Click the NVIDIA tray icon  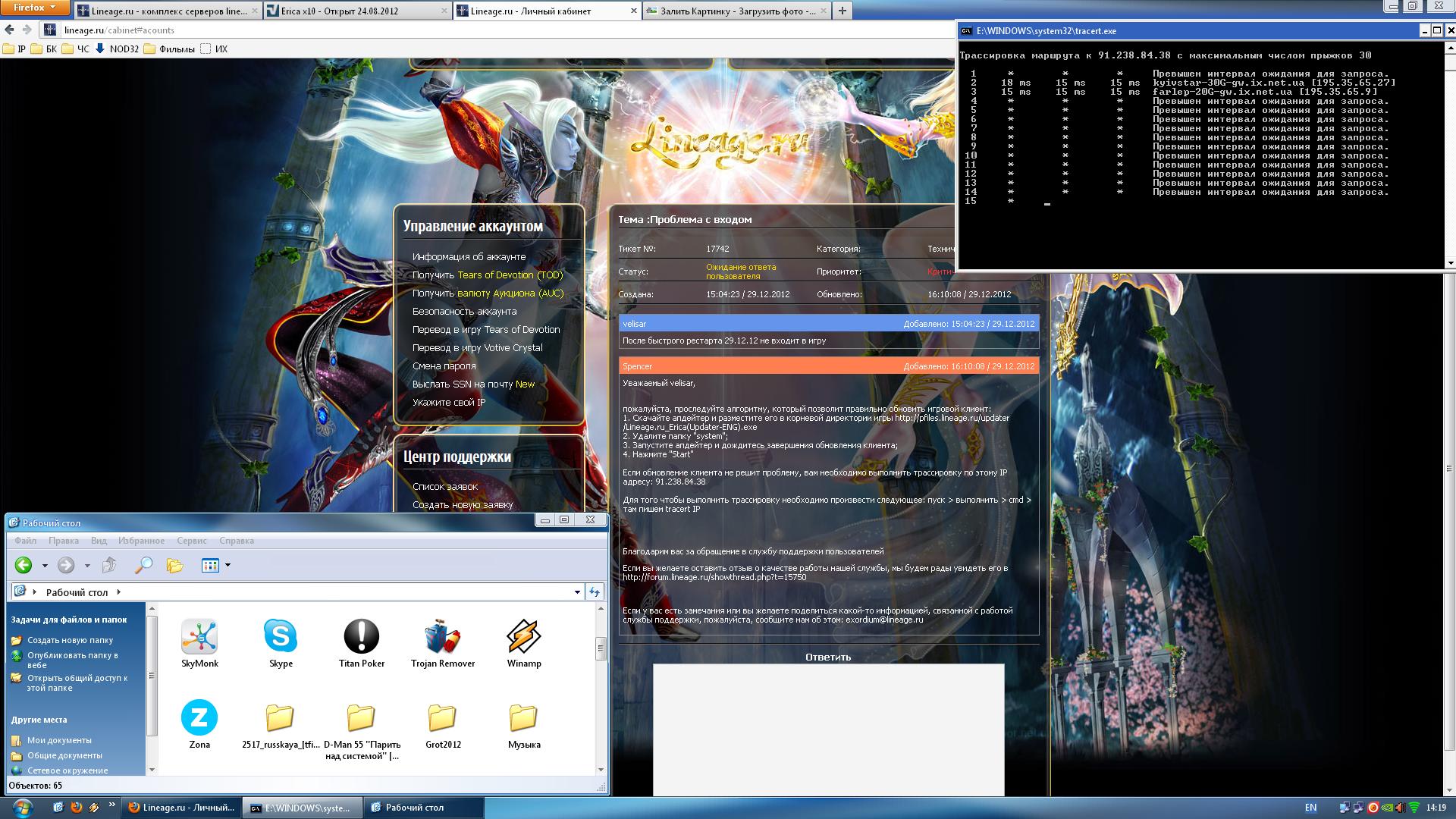[1386, 808]
